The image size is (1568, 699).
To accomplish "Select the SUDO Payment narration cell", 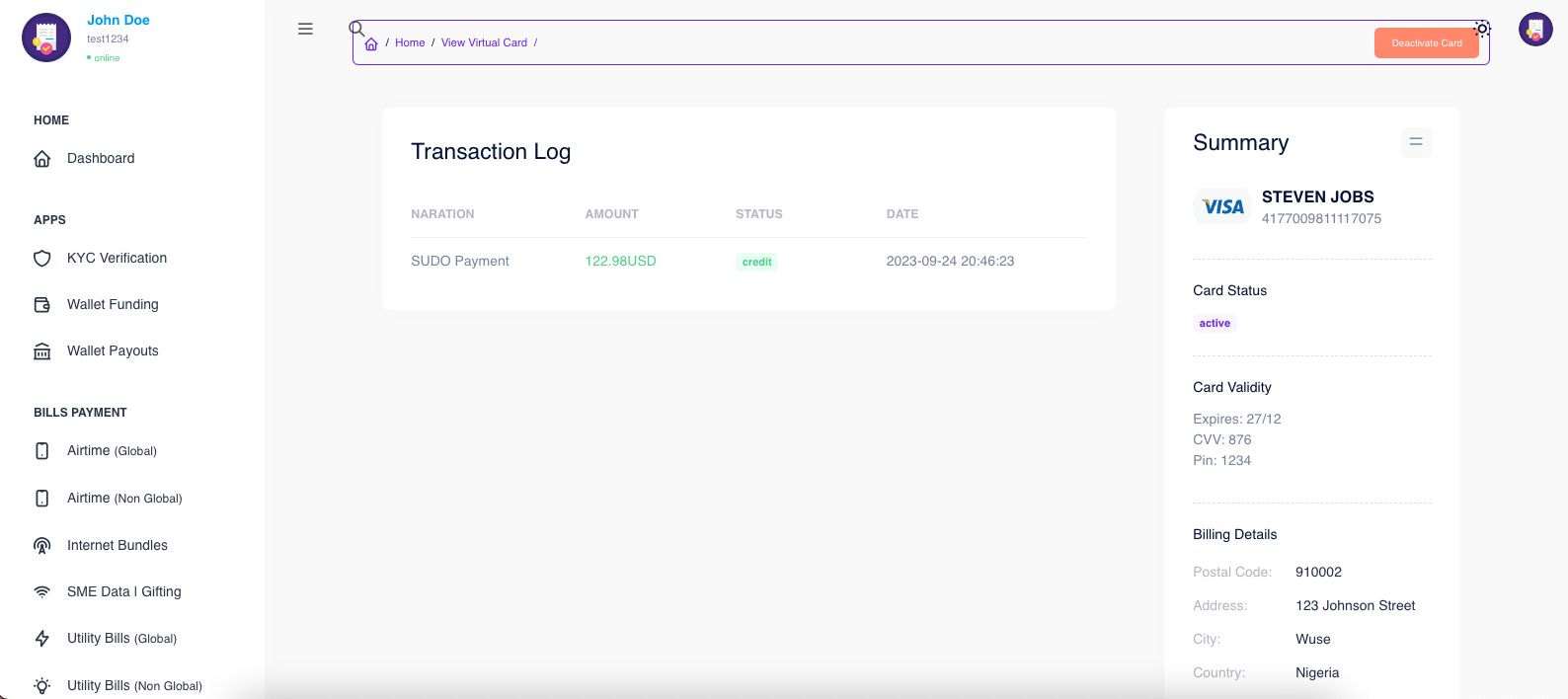I will pyautogui.click(x=460, y=262).
